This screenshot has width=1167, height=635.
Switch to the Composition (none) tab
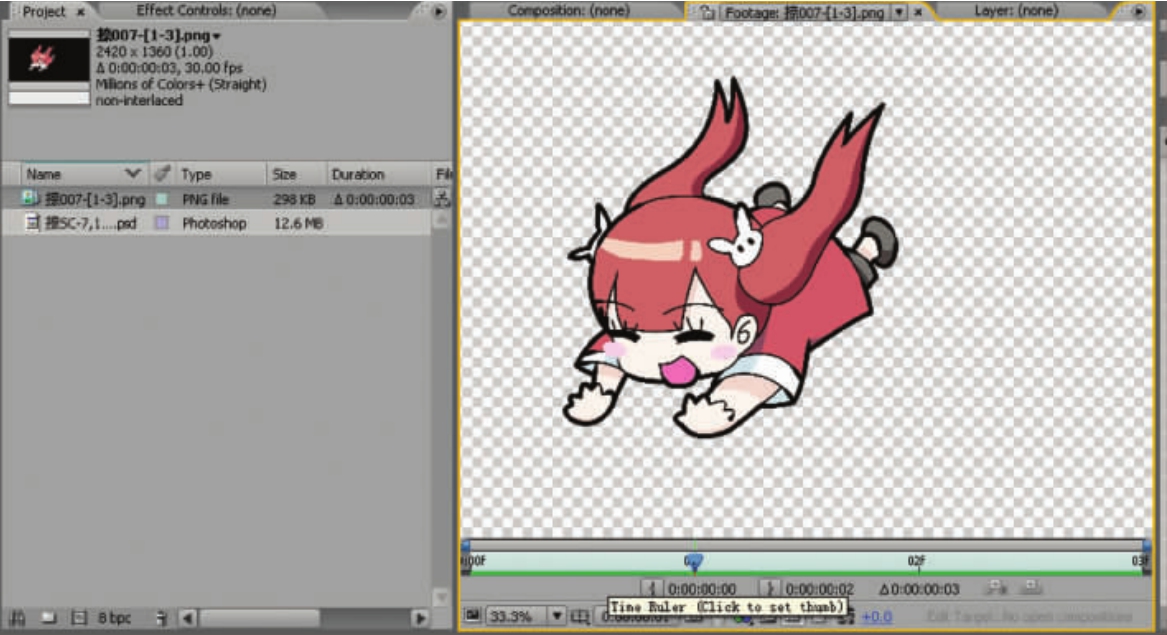(x=568, y=11)
